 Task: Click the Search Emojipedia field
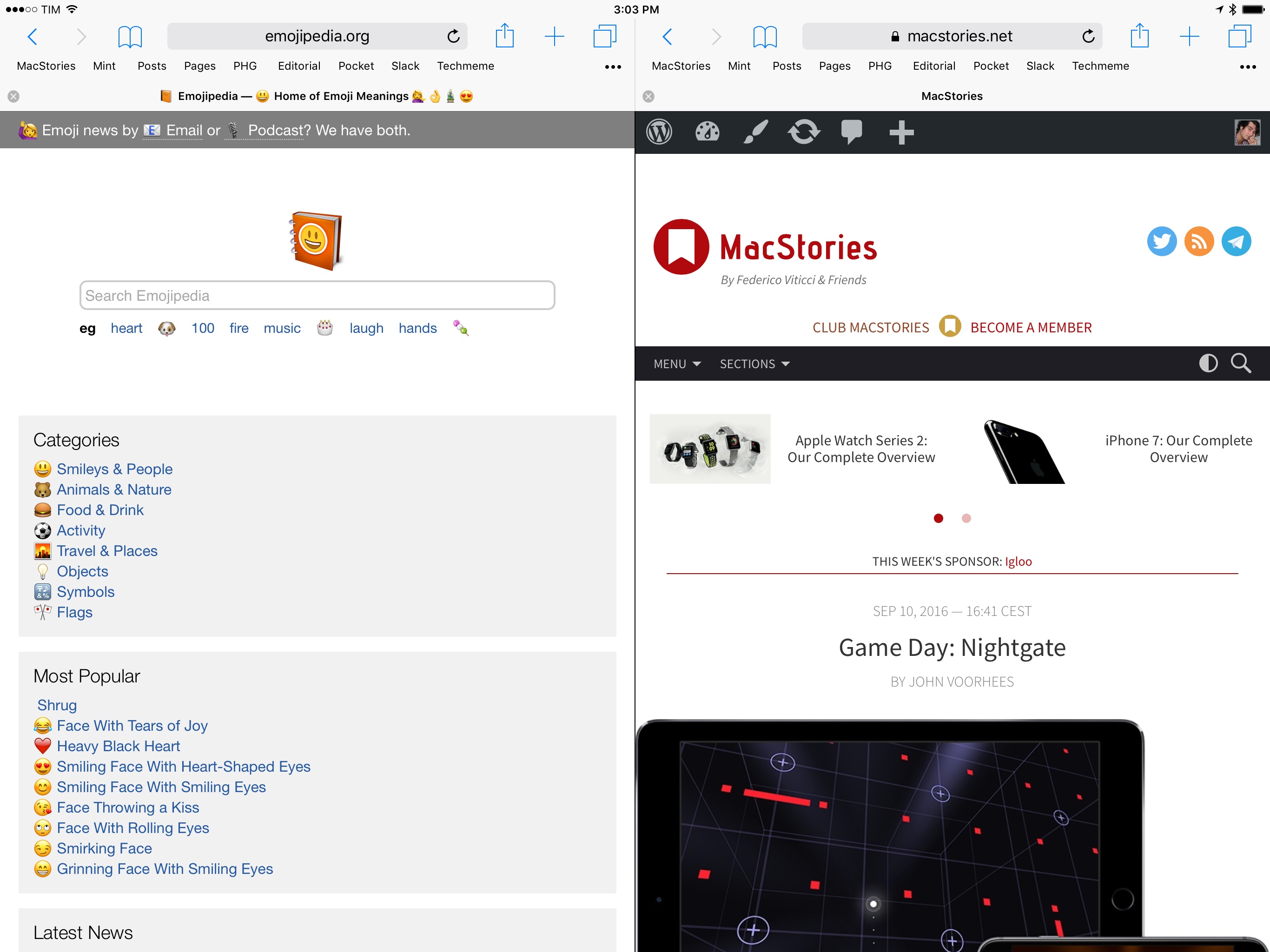(317, 296)
